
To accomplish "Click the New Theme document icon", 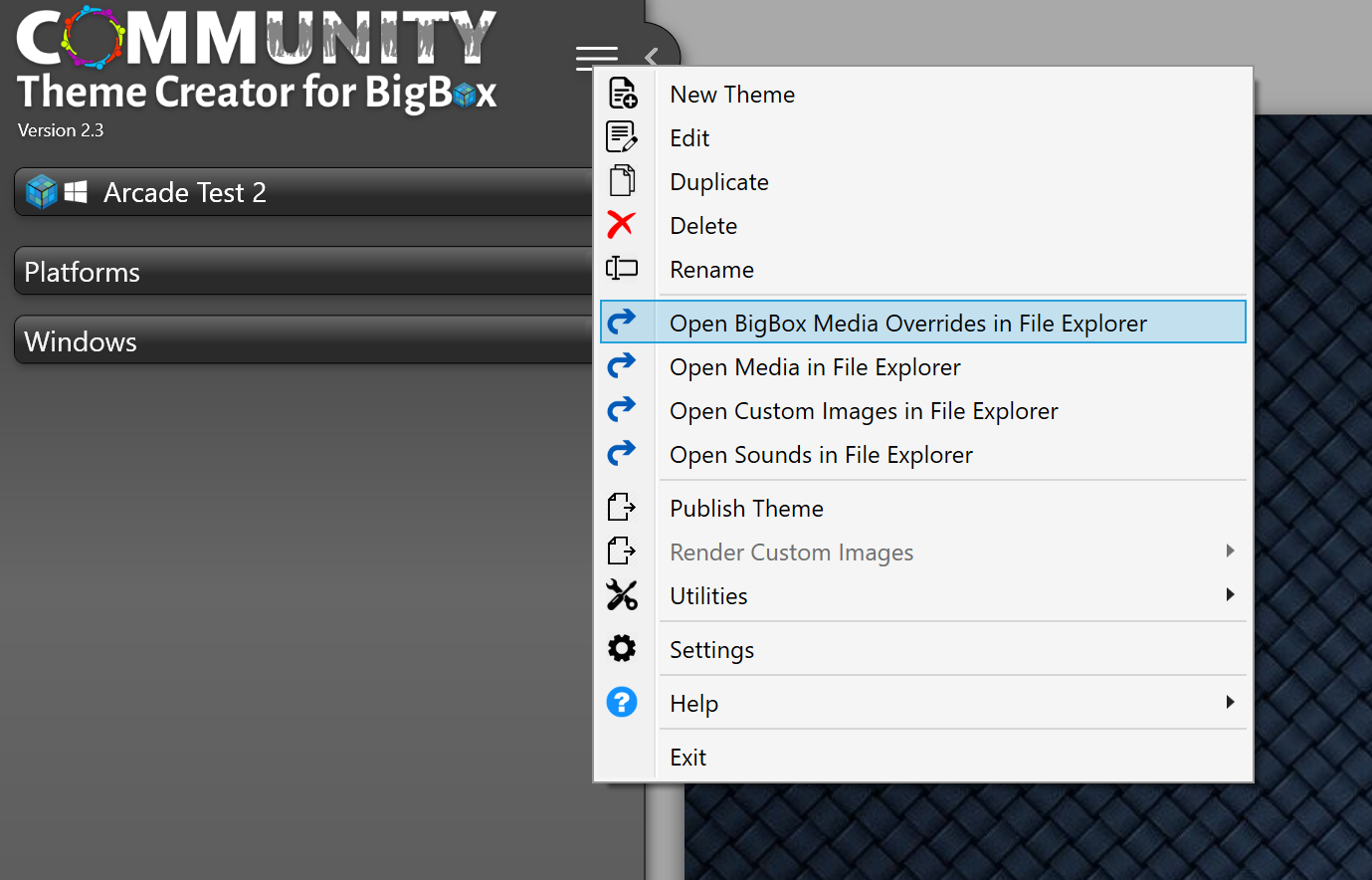I will pos(622,94).
